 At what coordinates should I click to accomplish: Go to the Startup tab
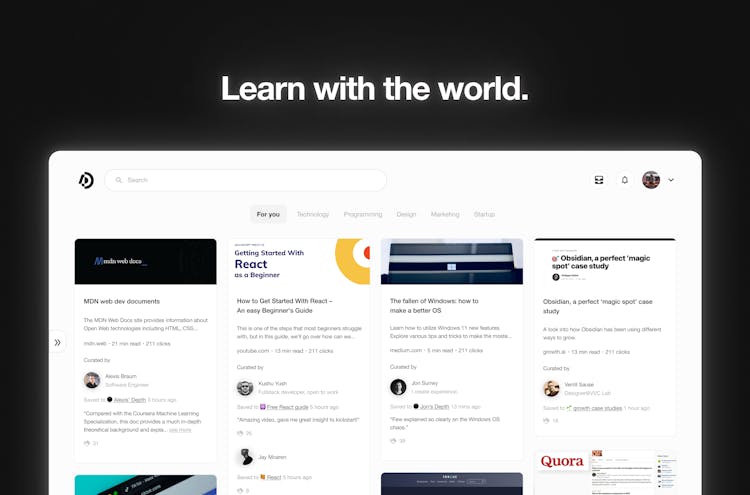click(484, 214)
